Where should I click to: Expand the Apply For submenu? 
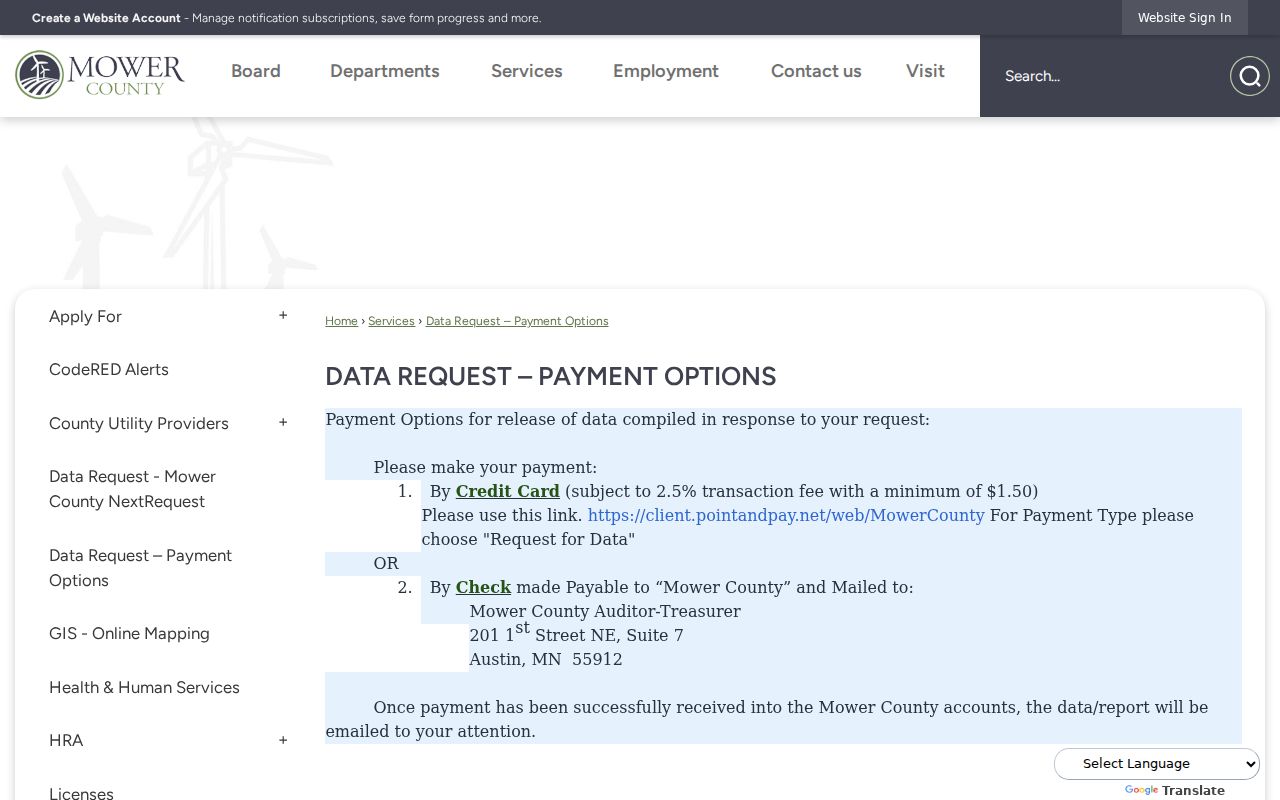click(x=283, y=316)
